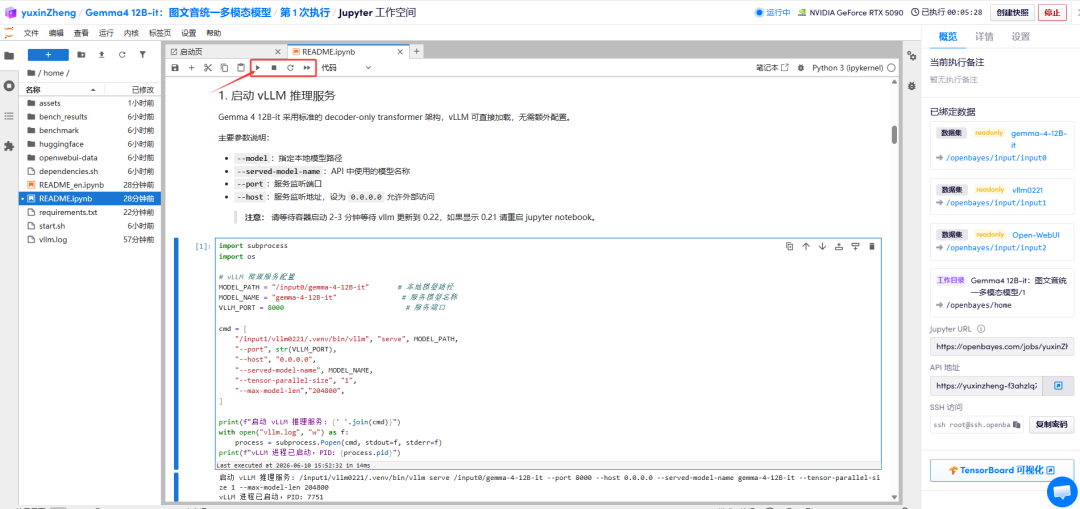Open the right sidebar debugger bug icon
1080x509 pixels.
point(911,86)
